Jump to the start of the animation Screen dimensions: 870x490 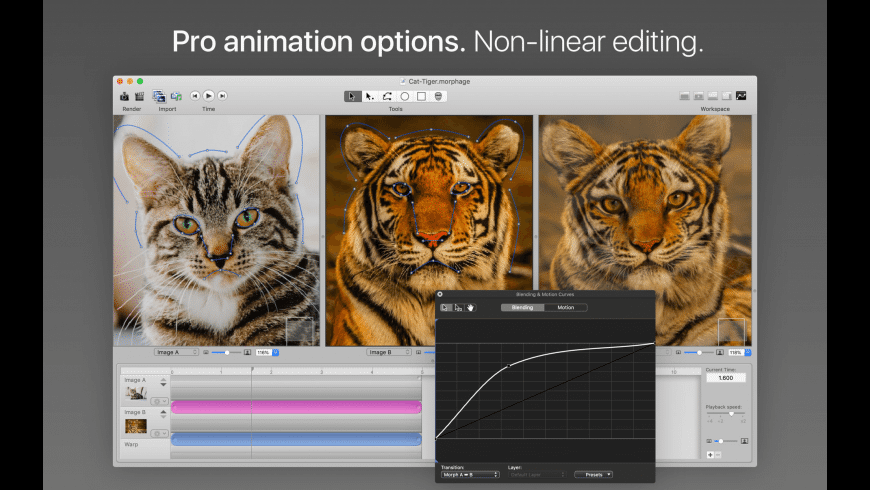point(195,96)
